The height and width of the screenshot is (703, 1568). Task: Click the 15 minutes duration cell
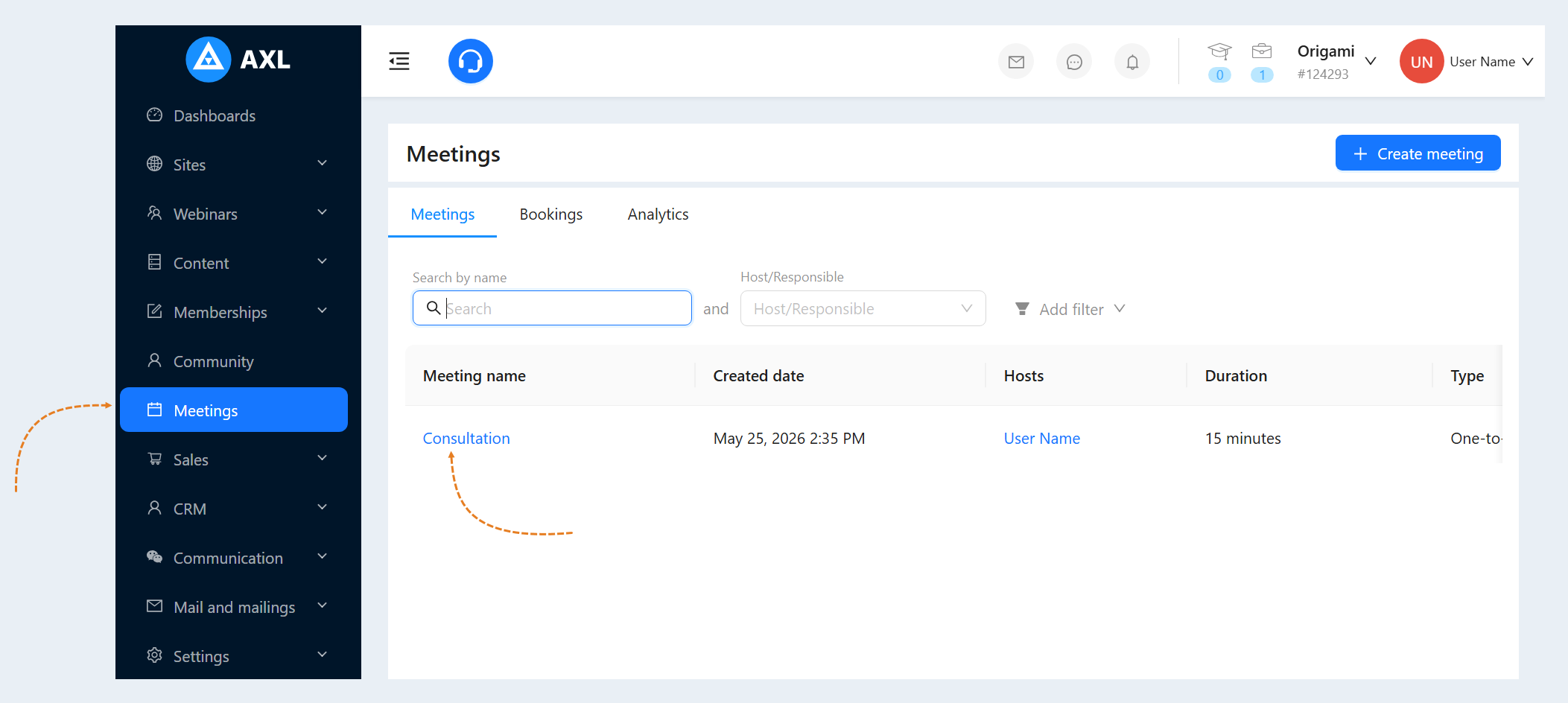pyautogui.click(x=1242, y=439)
